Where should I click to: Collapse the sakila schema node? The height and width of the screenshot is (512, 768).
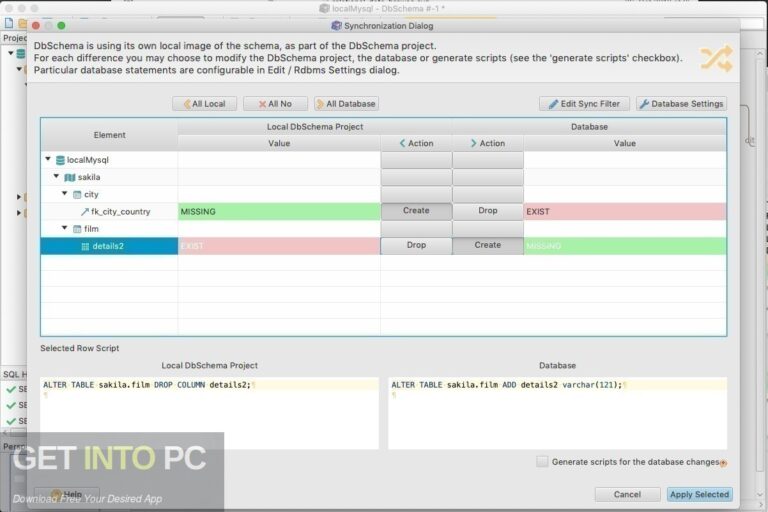click(56, 176)
